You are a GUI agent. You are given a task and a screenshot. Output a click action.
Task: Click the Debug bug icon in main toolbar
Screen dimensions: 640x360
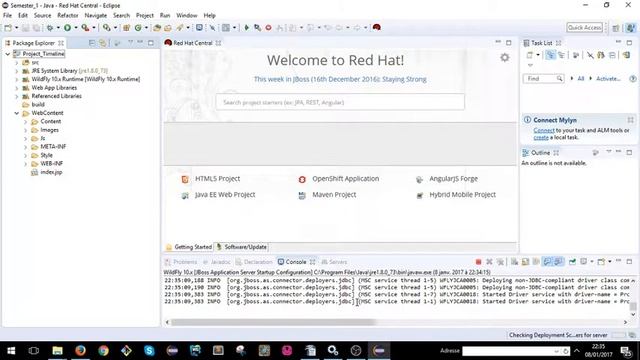50,28
